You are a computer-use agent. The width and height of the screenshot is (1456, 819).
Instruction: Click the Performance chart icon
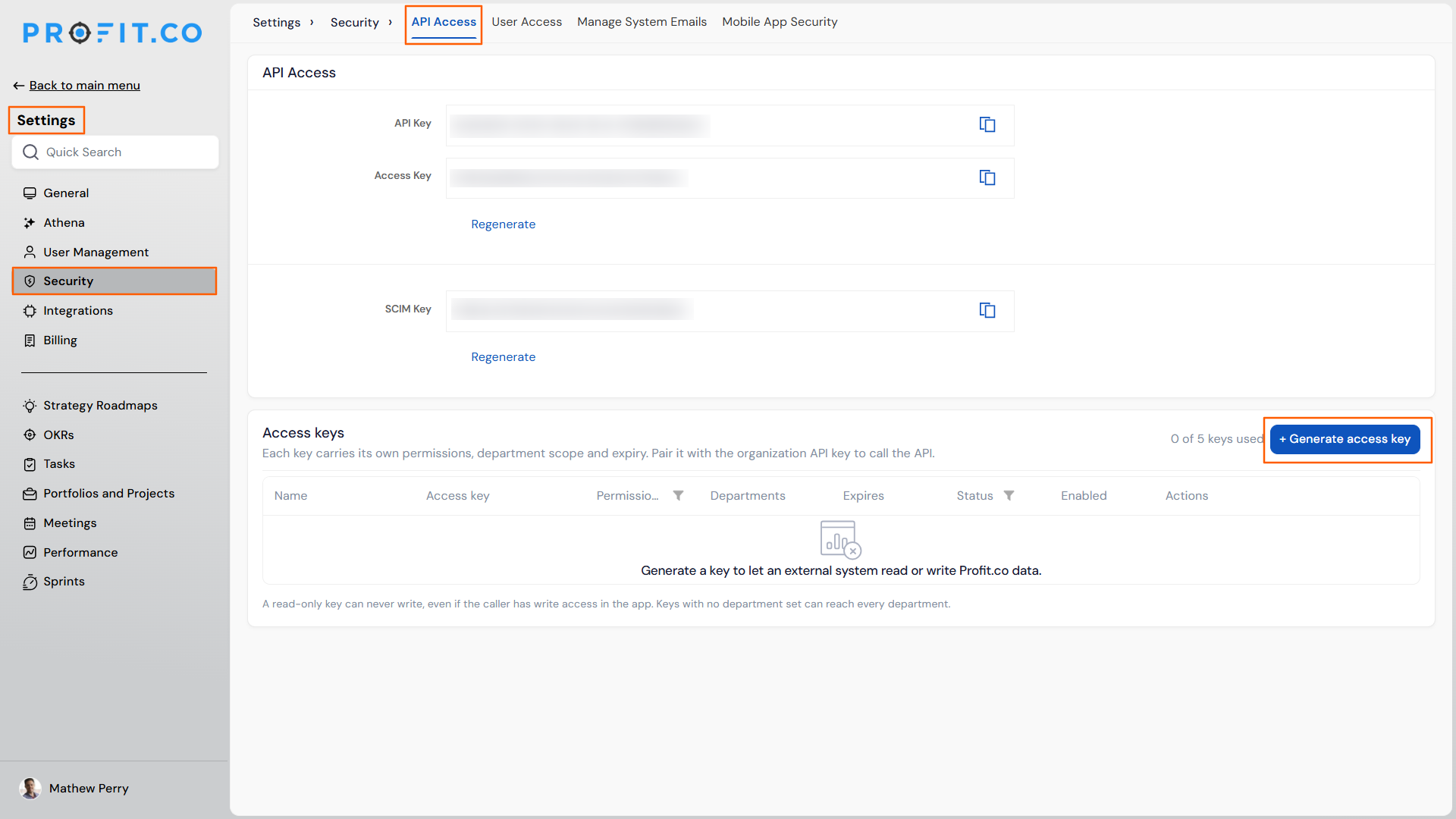coord(30,553)
